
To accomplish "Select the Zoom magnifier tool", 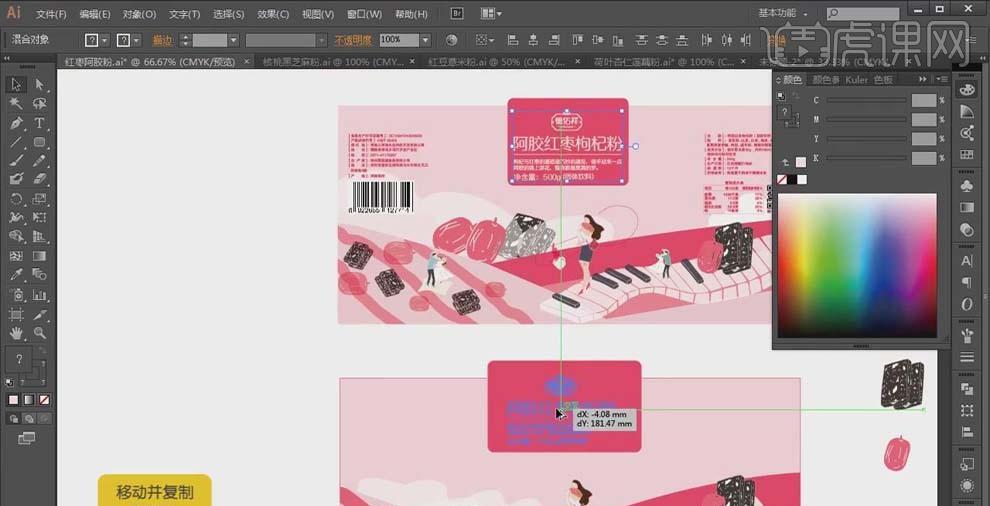I will pyautogui.click(x=39, y=332).
